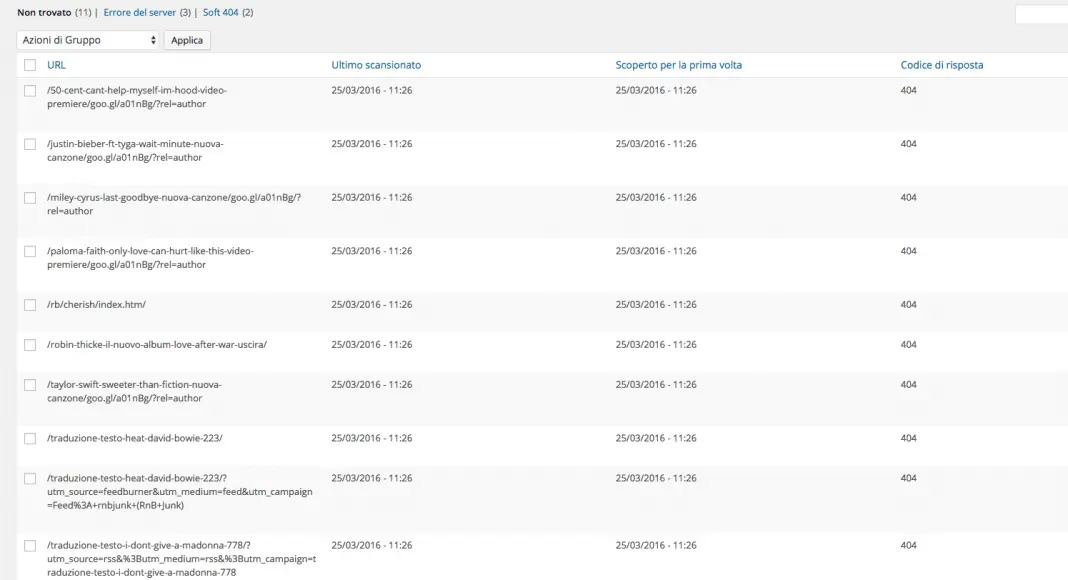Sort by Scoperto per la prima volta
This screenshot has width=1068, height=580.
pyautogui.click(x=678, y=65)
